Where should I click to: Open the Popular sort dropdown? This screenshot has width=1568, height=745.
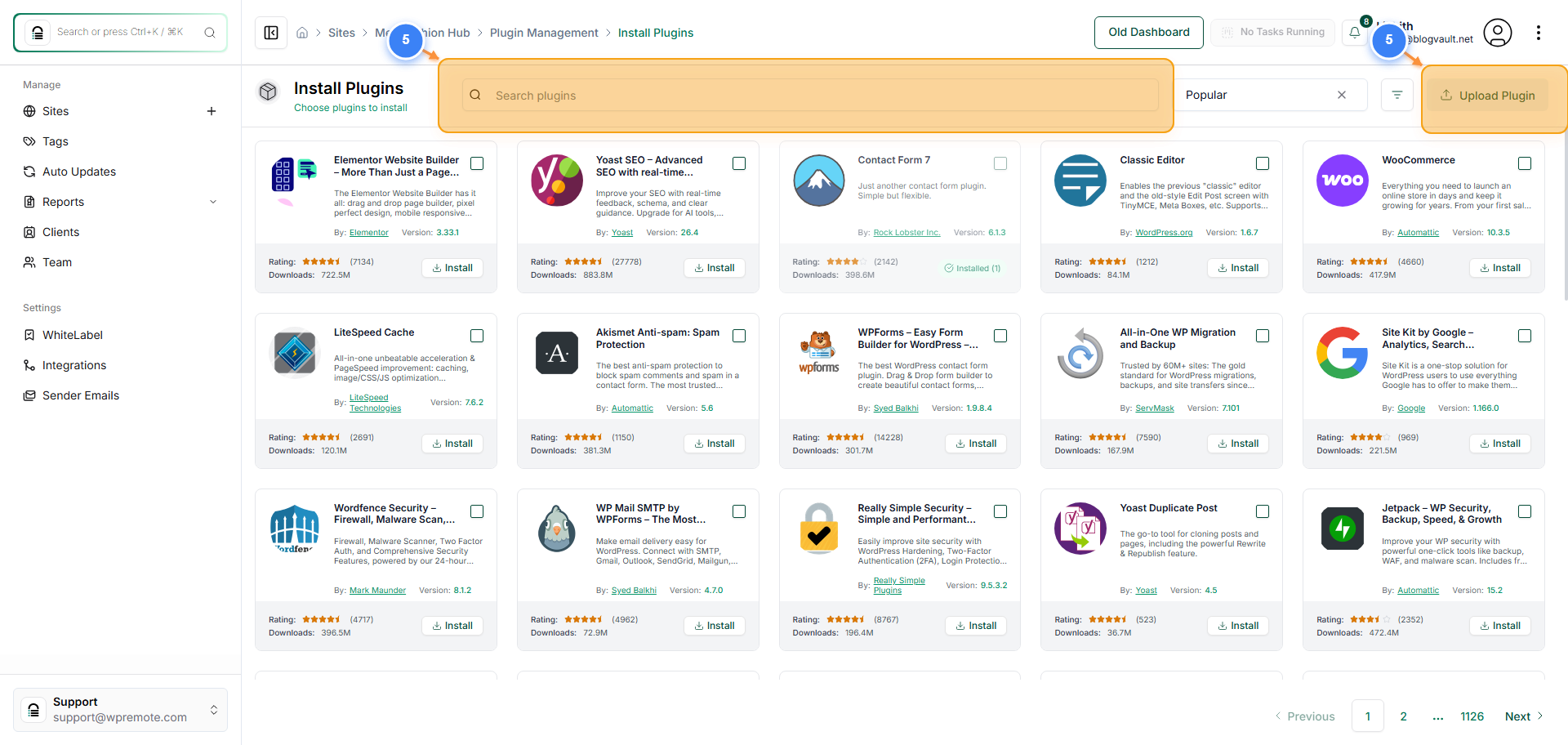(1270, 95)
